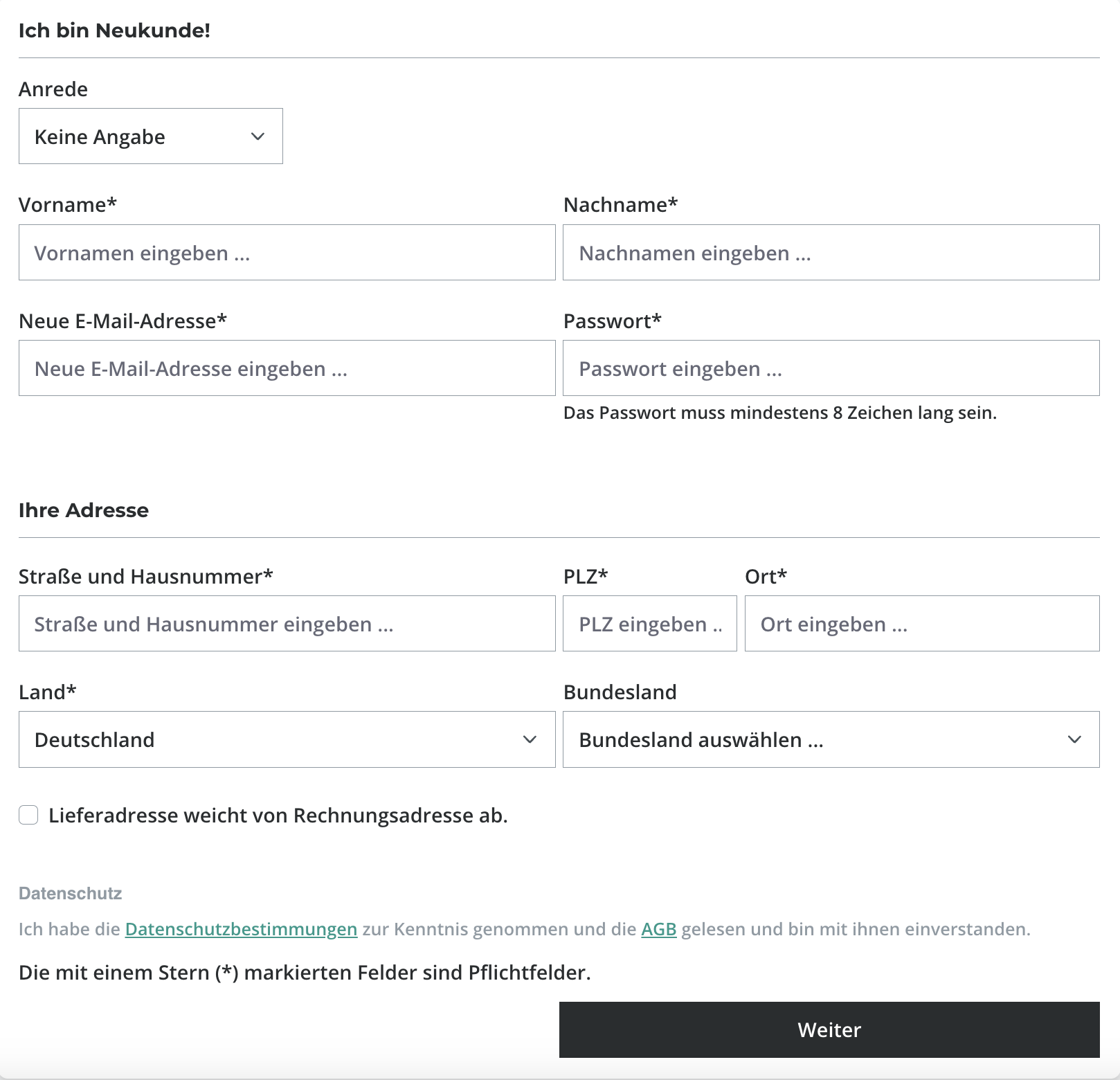1120x1080 pixels.
Task: Select the Neue E-Mail-Adresse field
Action: coord(287,368)
